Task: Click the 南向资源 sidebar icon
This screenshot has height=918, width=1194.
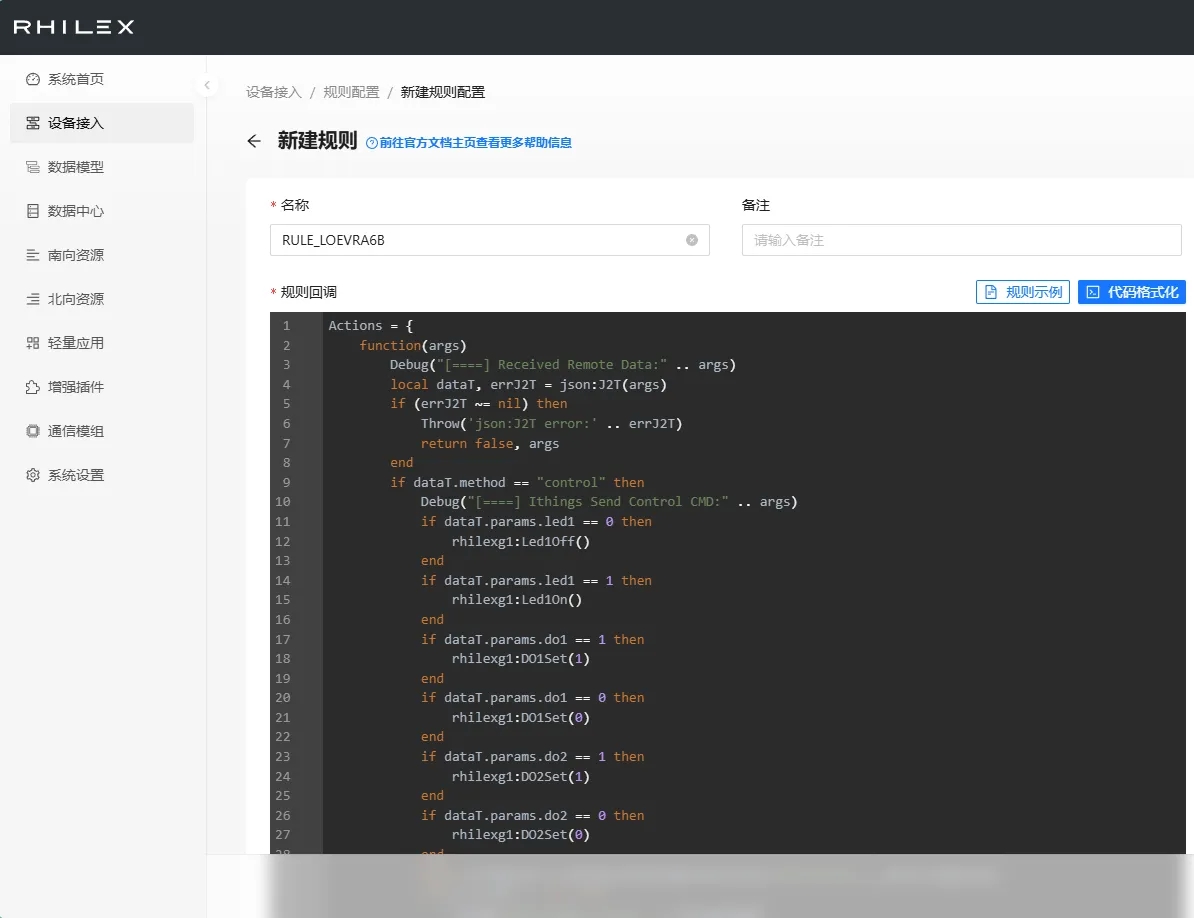Action: pyautogui.click(x=33, y=255)
